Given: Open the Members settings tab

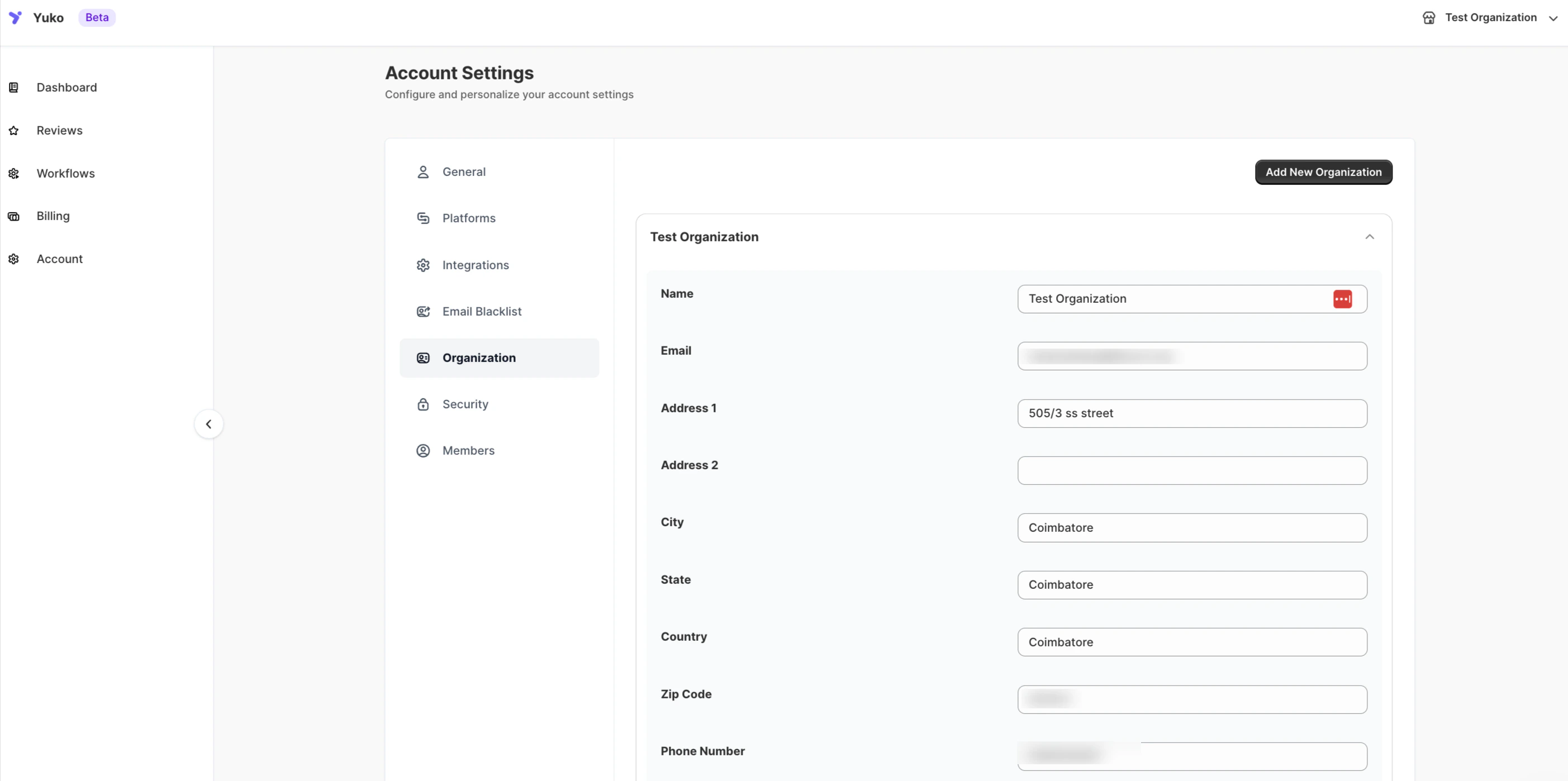Looking at the screenshot, I should click(499, 450).
